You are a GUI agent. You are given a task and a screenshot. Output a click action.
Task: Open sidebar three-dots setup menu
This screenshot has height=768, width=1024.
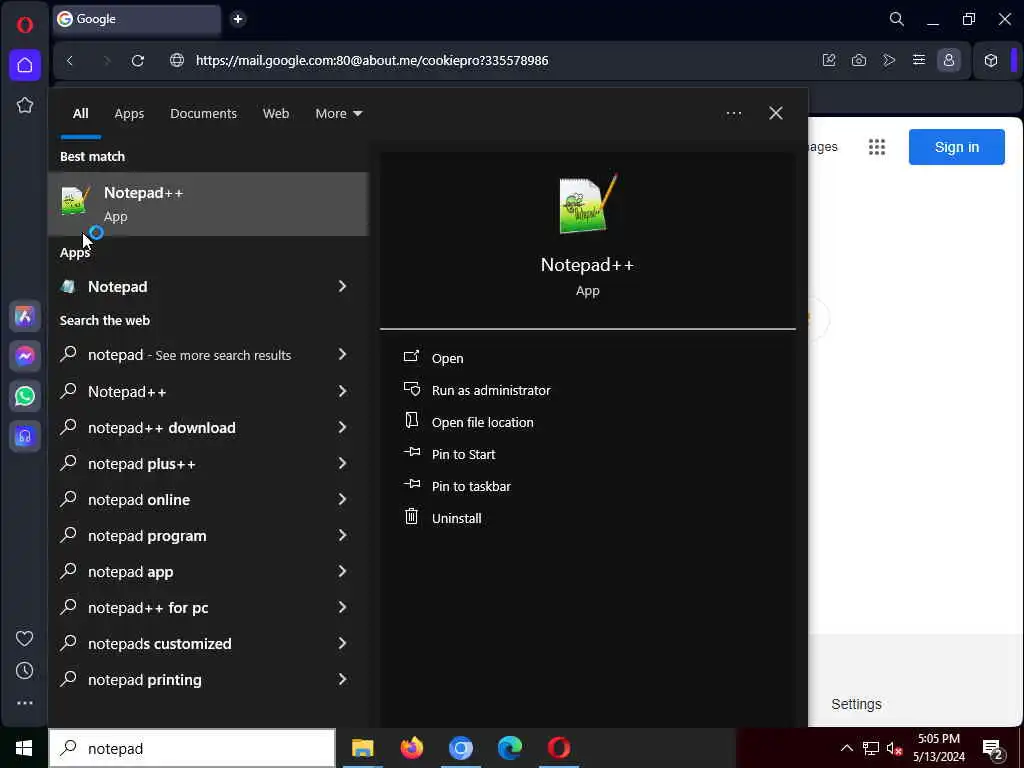click(x=25, y=703)
